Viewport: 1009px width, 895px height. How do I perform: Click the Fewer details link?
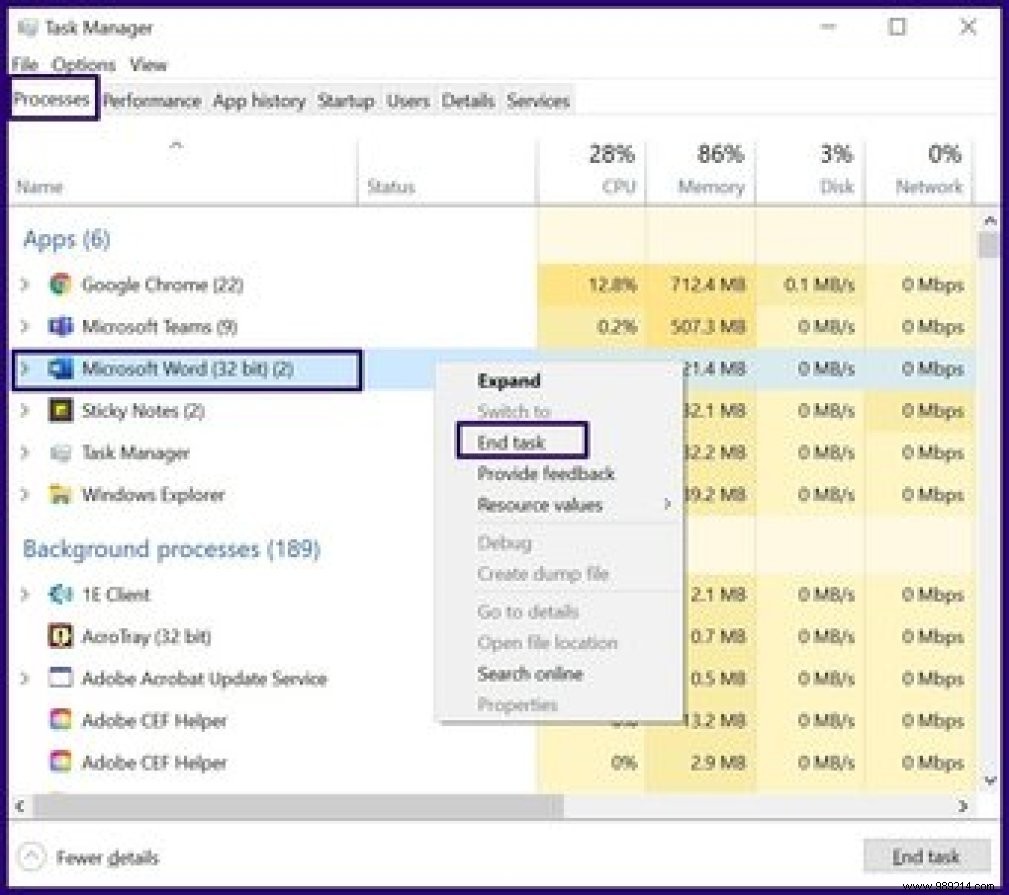tap(107, 858)
